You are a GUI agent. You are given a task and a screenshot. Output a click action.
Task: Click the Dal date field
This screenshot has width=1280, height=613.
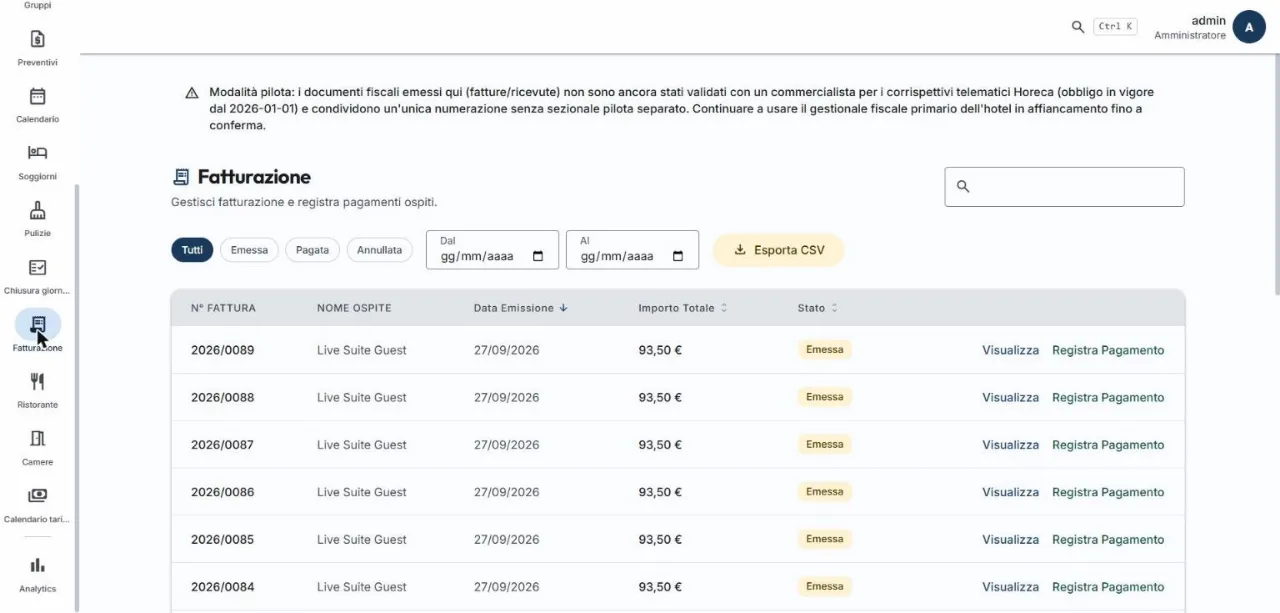(x=492, y=250)
